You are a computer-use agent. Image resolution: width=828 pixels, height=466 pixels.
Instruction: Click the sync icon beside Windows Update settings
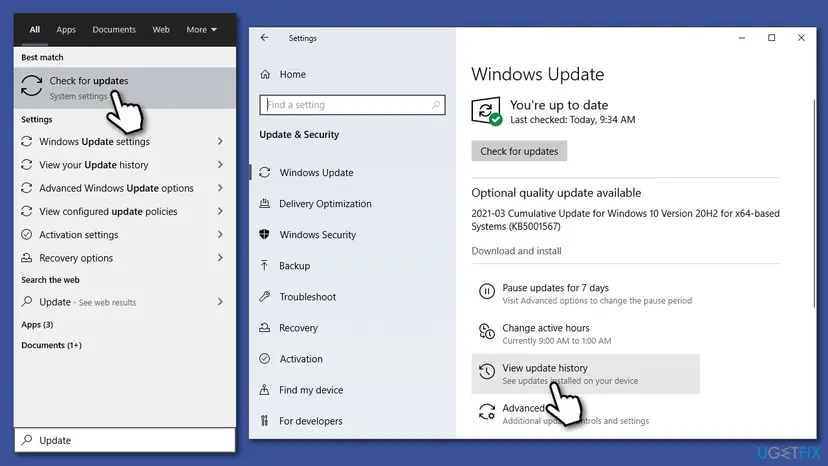(26, 141)
